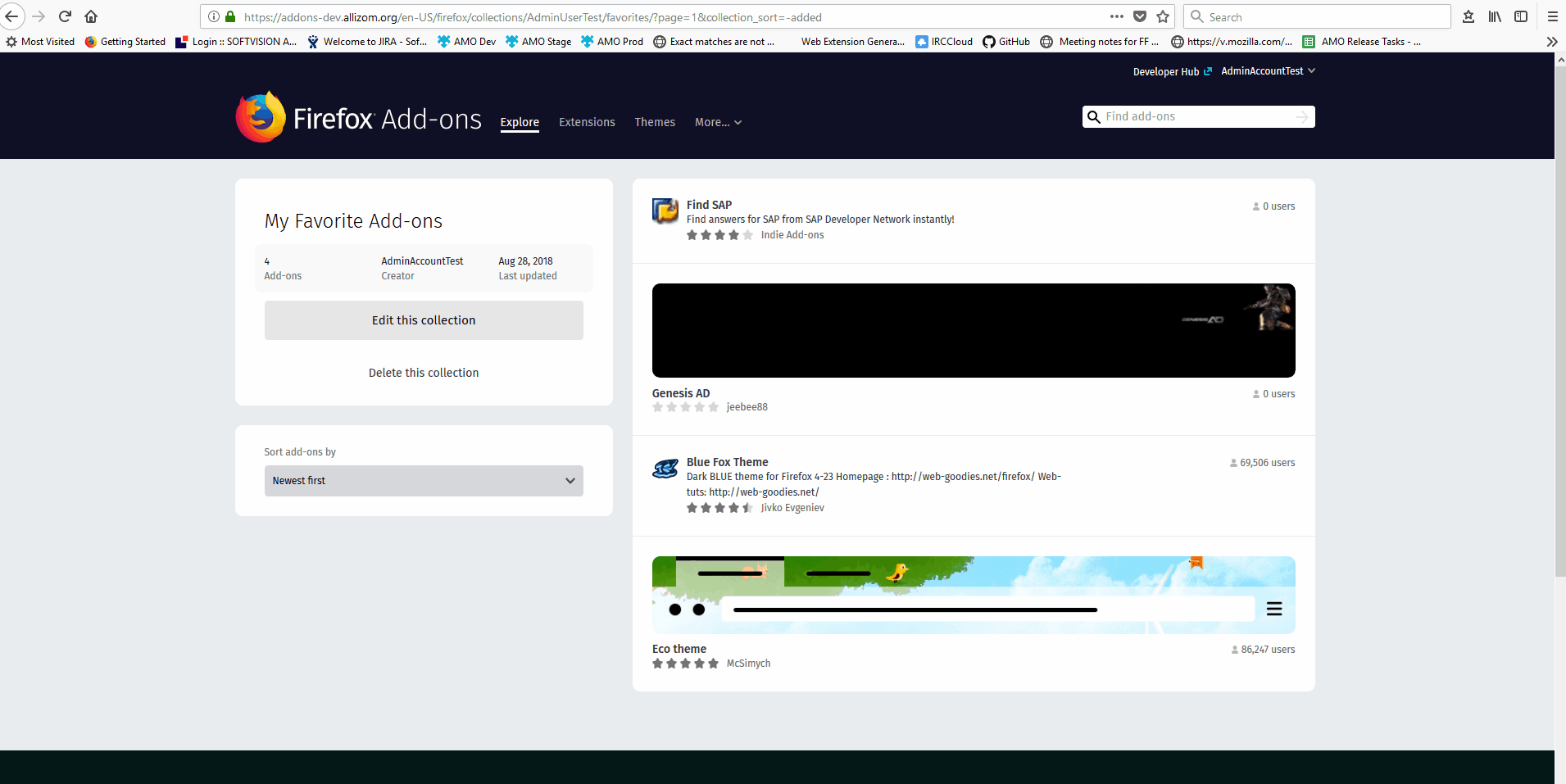Reload the page with the refresh icon

point(65,16)
